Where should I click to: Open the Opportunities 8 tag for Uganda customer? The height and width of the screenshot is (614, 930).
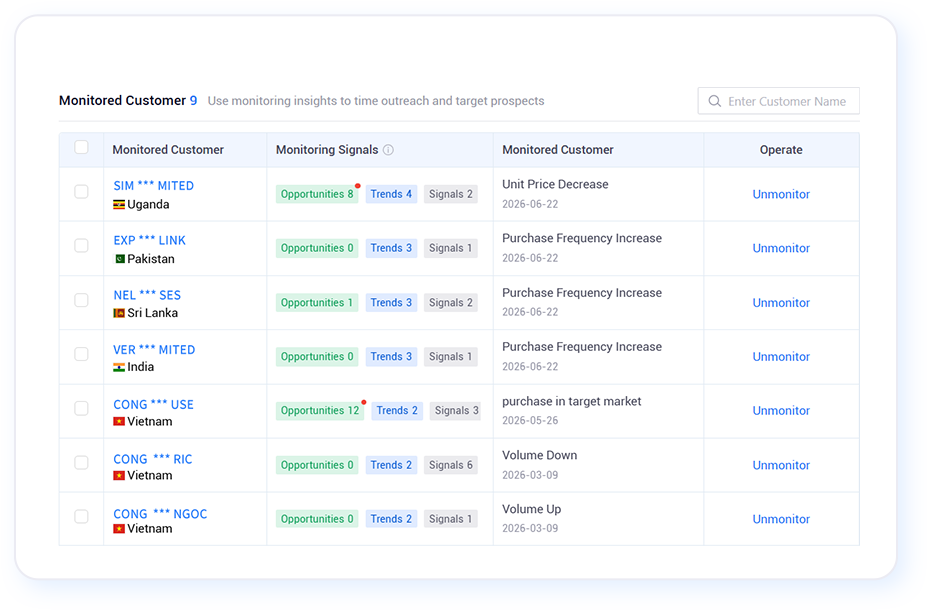pyautogui.click(x=317, y=194)
